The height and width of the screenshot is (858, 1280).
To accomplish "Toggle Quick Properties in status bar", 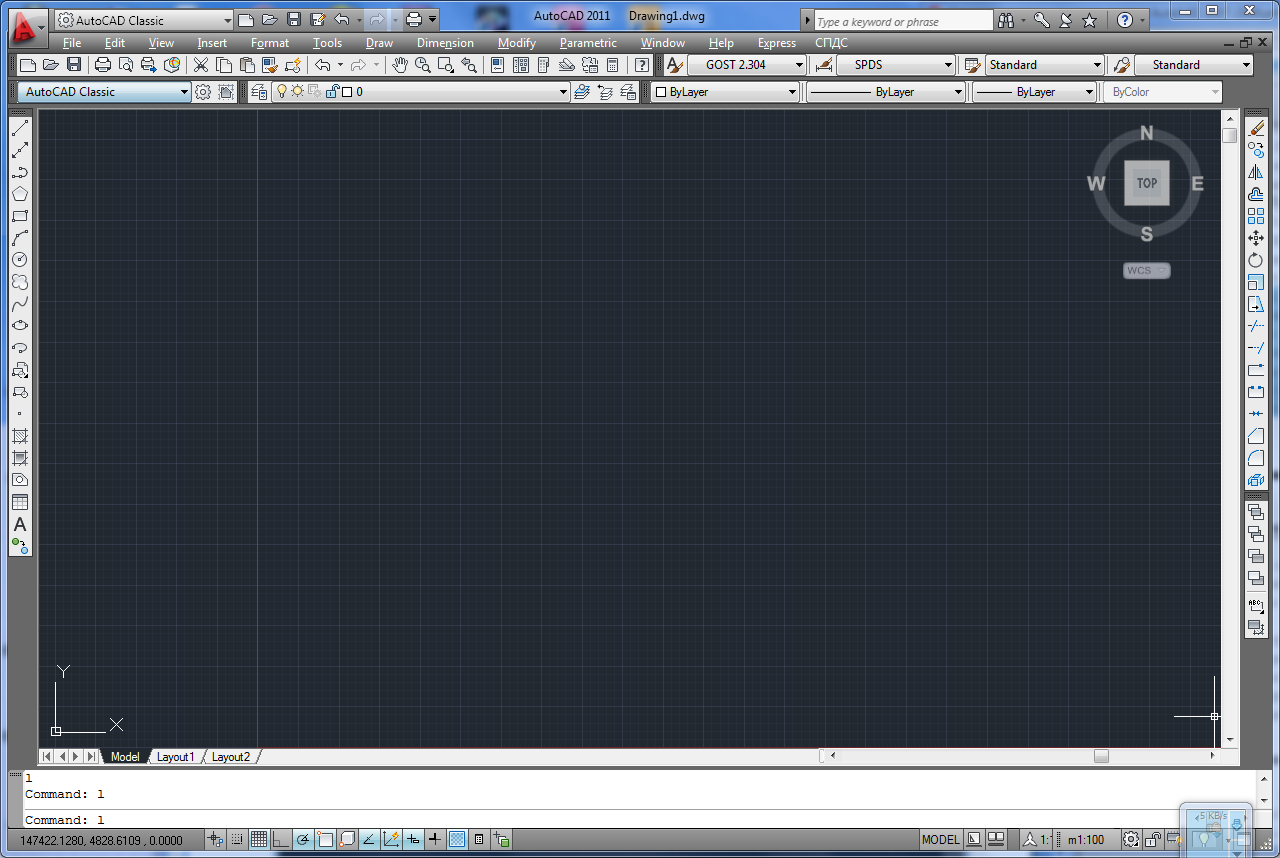I will point(479,840).
